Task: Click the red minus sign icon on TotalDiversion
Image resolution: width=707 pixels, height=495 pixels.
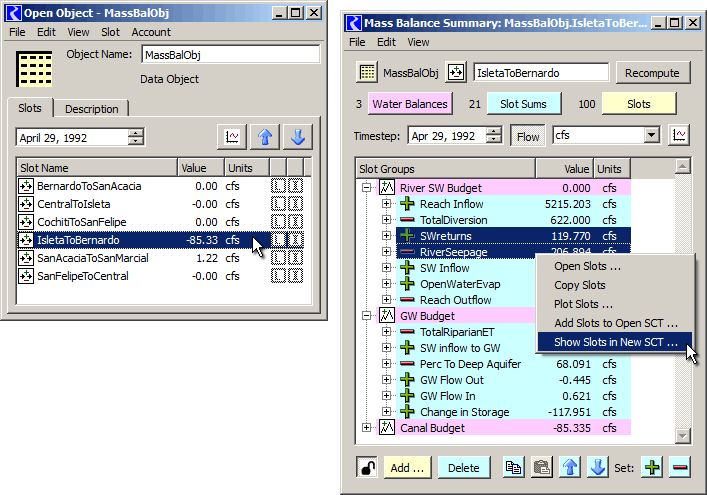Action: (x=407, y=220)
